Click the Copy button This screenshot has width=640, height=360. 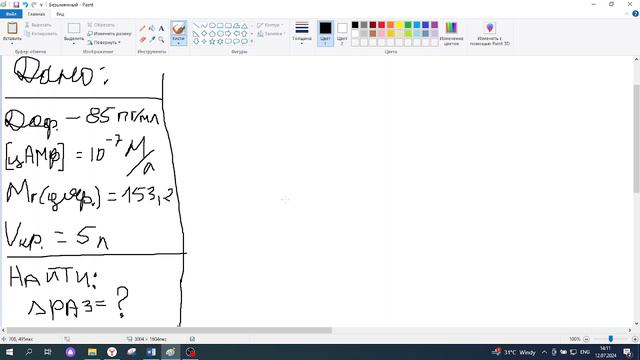pos(41,34)
